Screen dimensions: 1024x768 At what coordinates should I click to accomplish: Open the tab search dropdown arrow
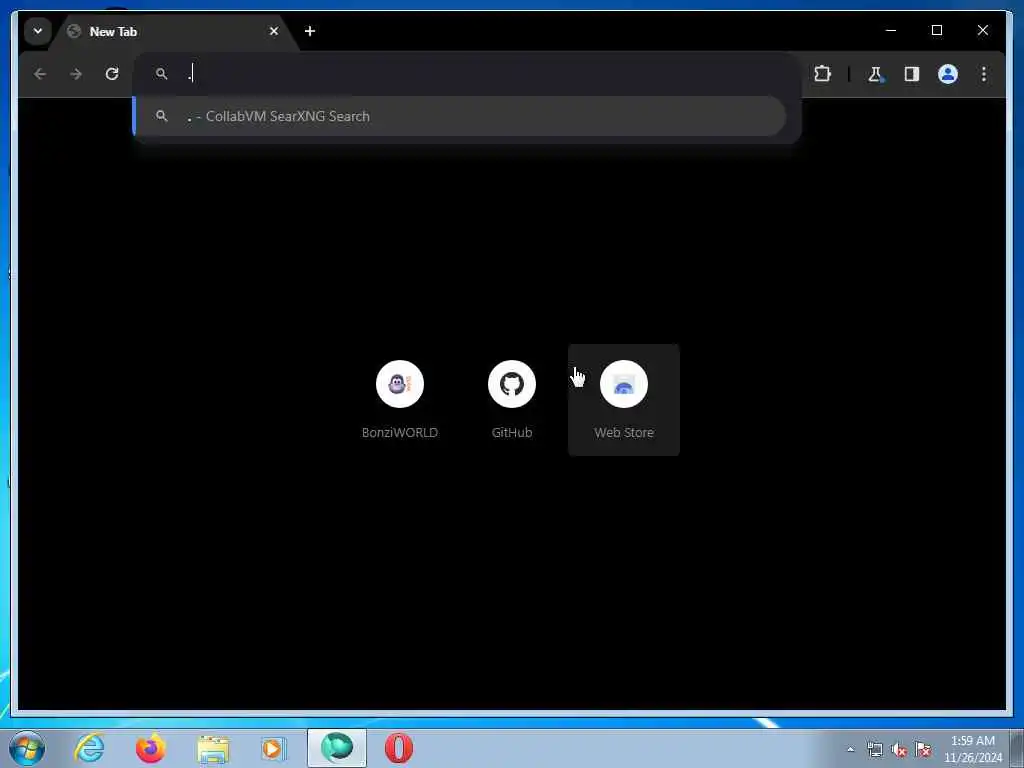(x=38, y=31)
